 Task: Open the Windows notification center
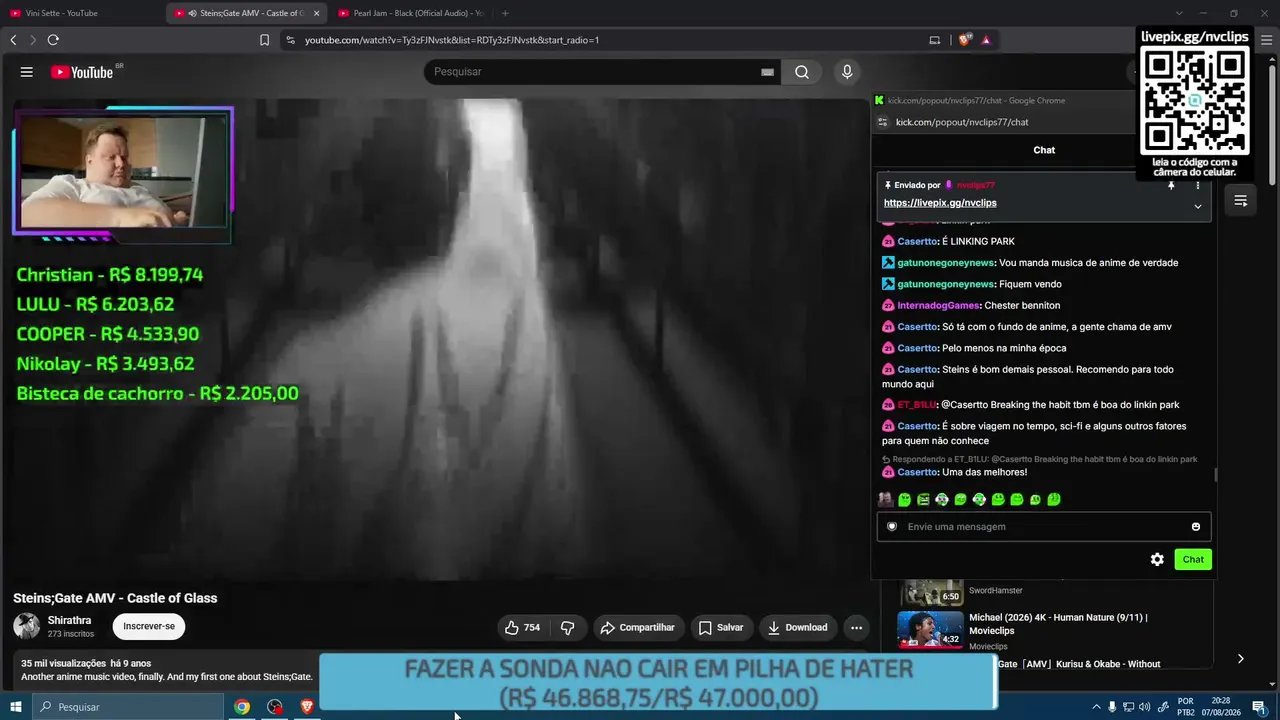click(x=1259, y=707)
